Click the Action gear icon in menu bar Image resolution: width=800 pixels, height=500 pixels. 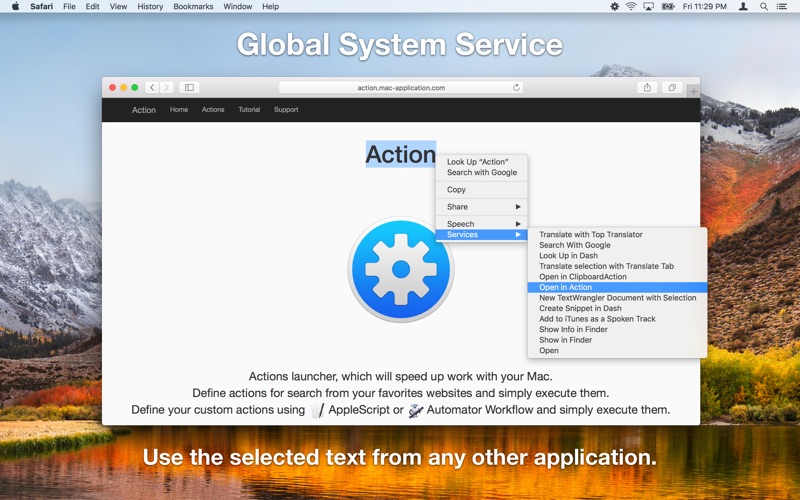tap(614, 7)
